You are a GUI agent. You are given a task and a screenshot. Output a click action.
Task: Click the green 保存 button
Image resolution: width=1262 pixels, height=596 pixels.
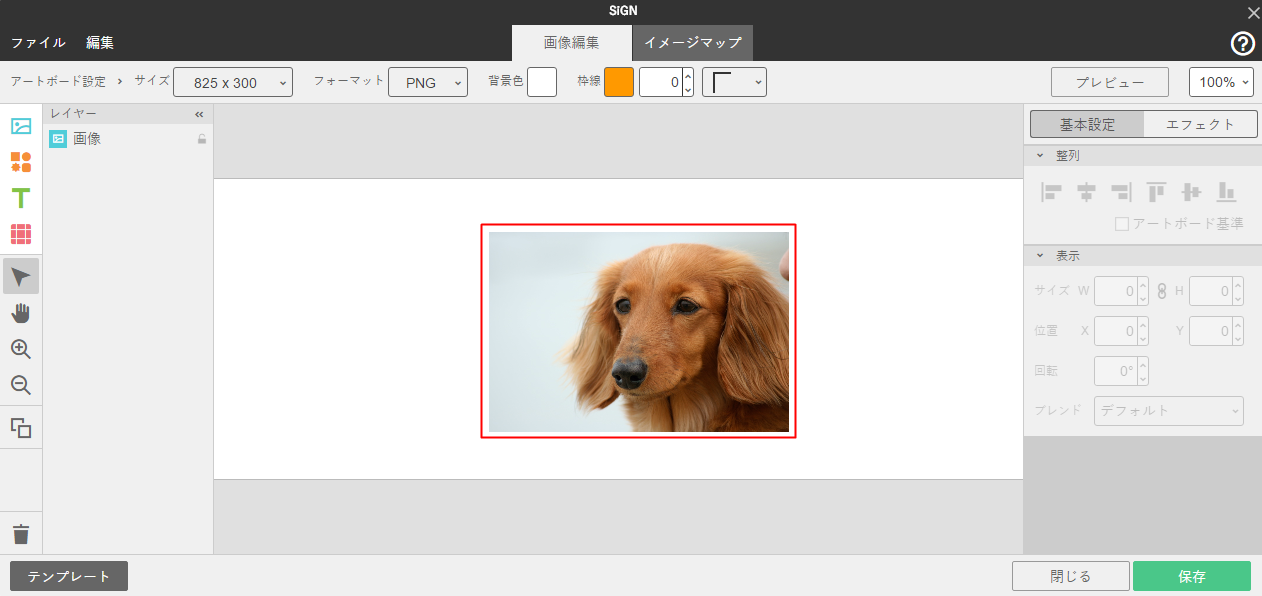coord(1192,576)
